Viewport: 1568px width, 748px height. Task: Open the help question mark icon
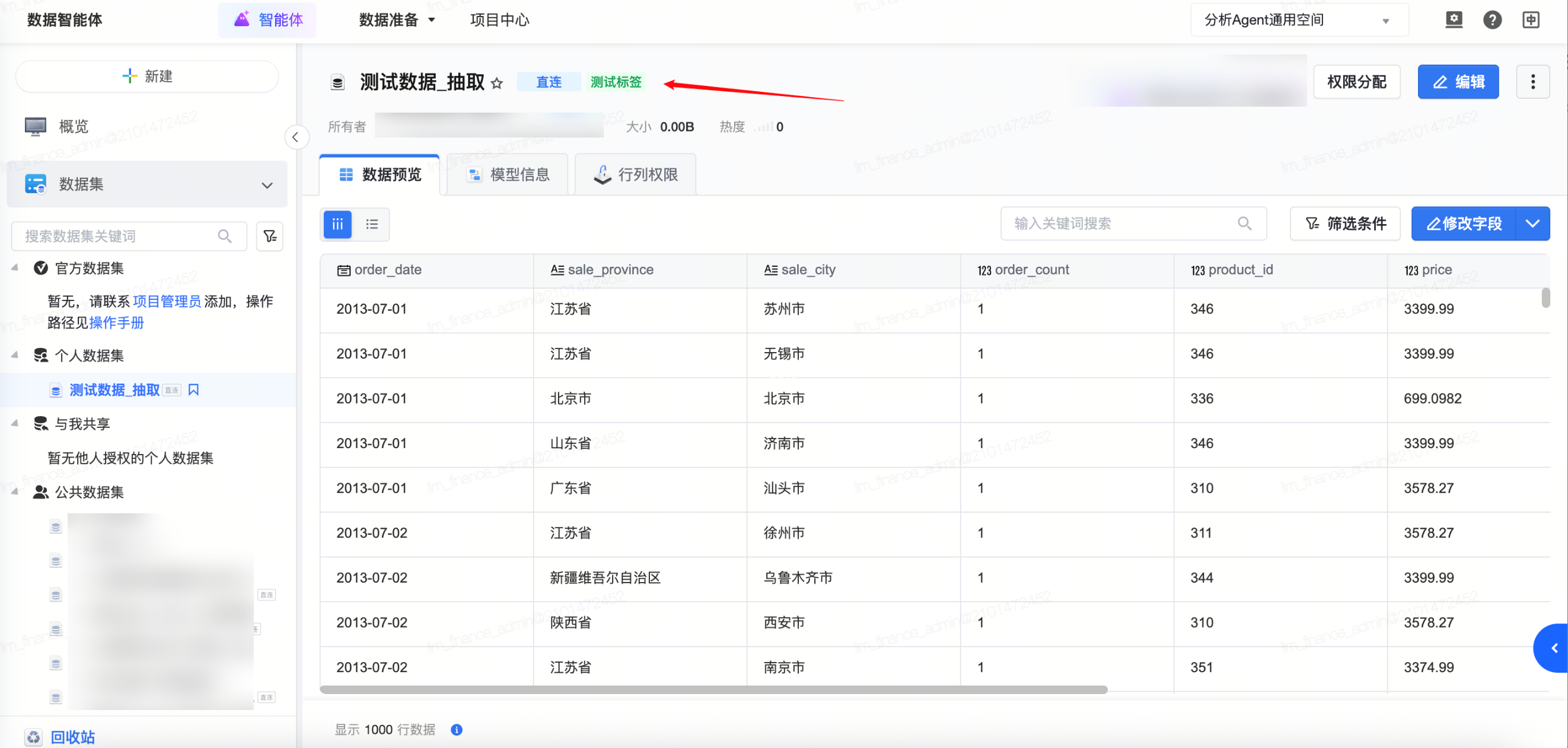pos(1491,20)
